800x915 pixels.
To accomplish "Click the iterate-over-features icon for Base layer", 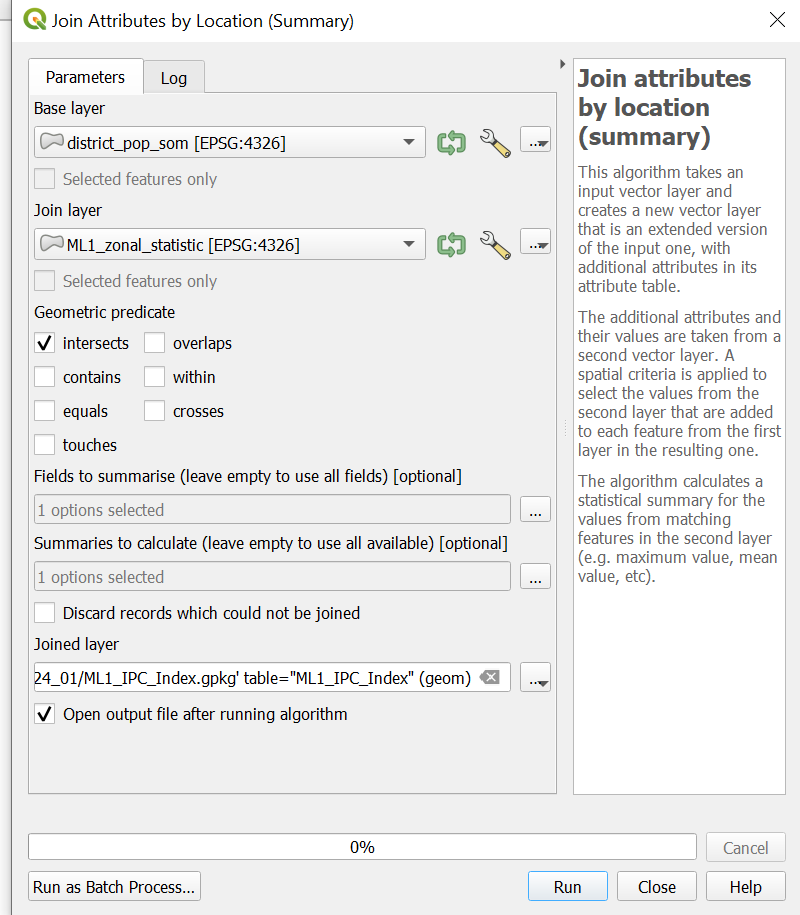I will 451,143.
